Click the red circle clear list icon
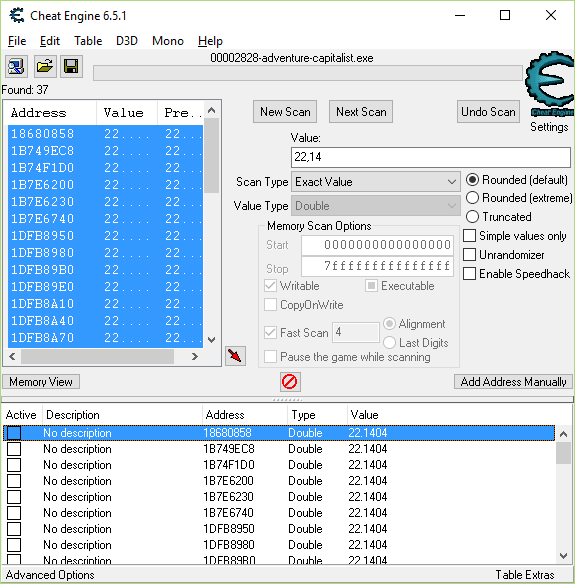The height and width of the screenshot is (584, 575). point(290,382)
